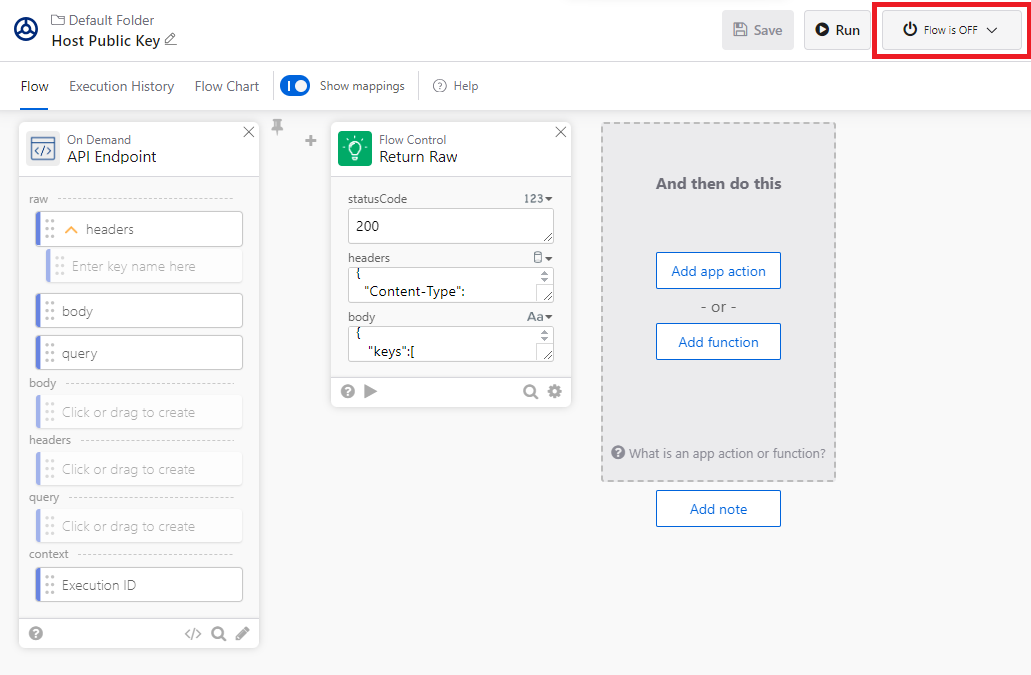Image resolution: width=1031 pixels, height=675 pixels.
Task: Click drag handle of raw body key
Action: pyautogui.click(x=50, y=311)
